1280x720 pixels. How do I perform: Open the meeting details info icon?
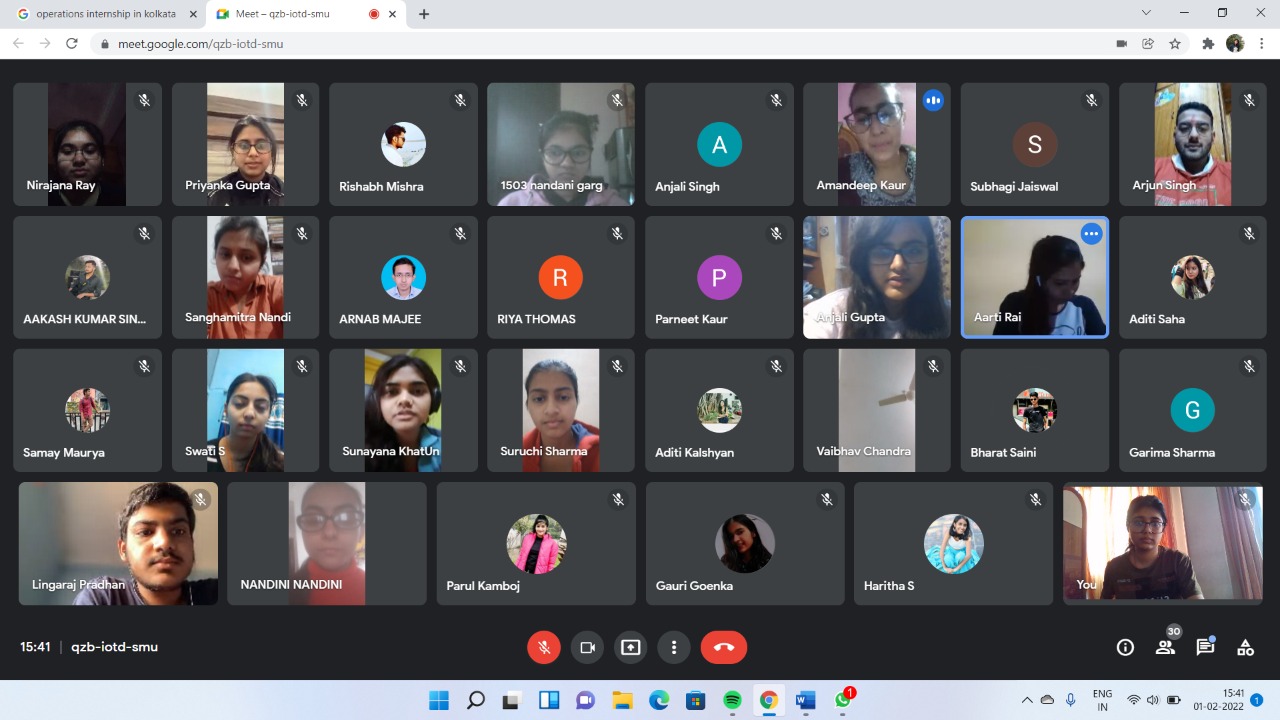coord(1125,647)
